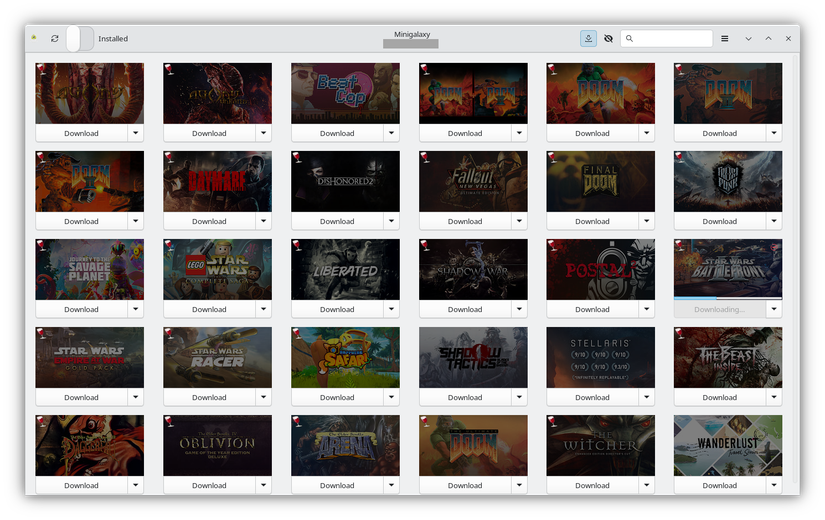The image size is (825, 520).
Task: Download Postal
Action: (x=592, y=309)
